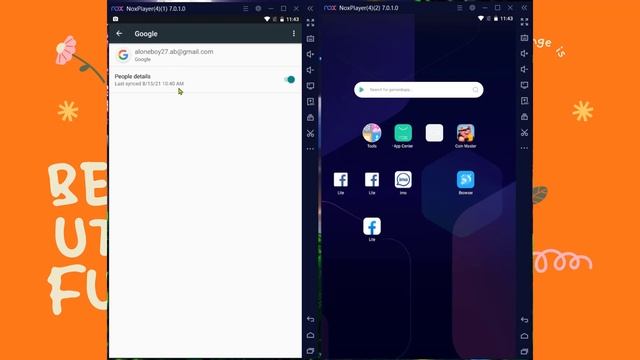This screenshot has width=640, height=360.
Task: Click the search for games input field
Action: click(x=418, y=90)
